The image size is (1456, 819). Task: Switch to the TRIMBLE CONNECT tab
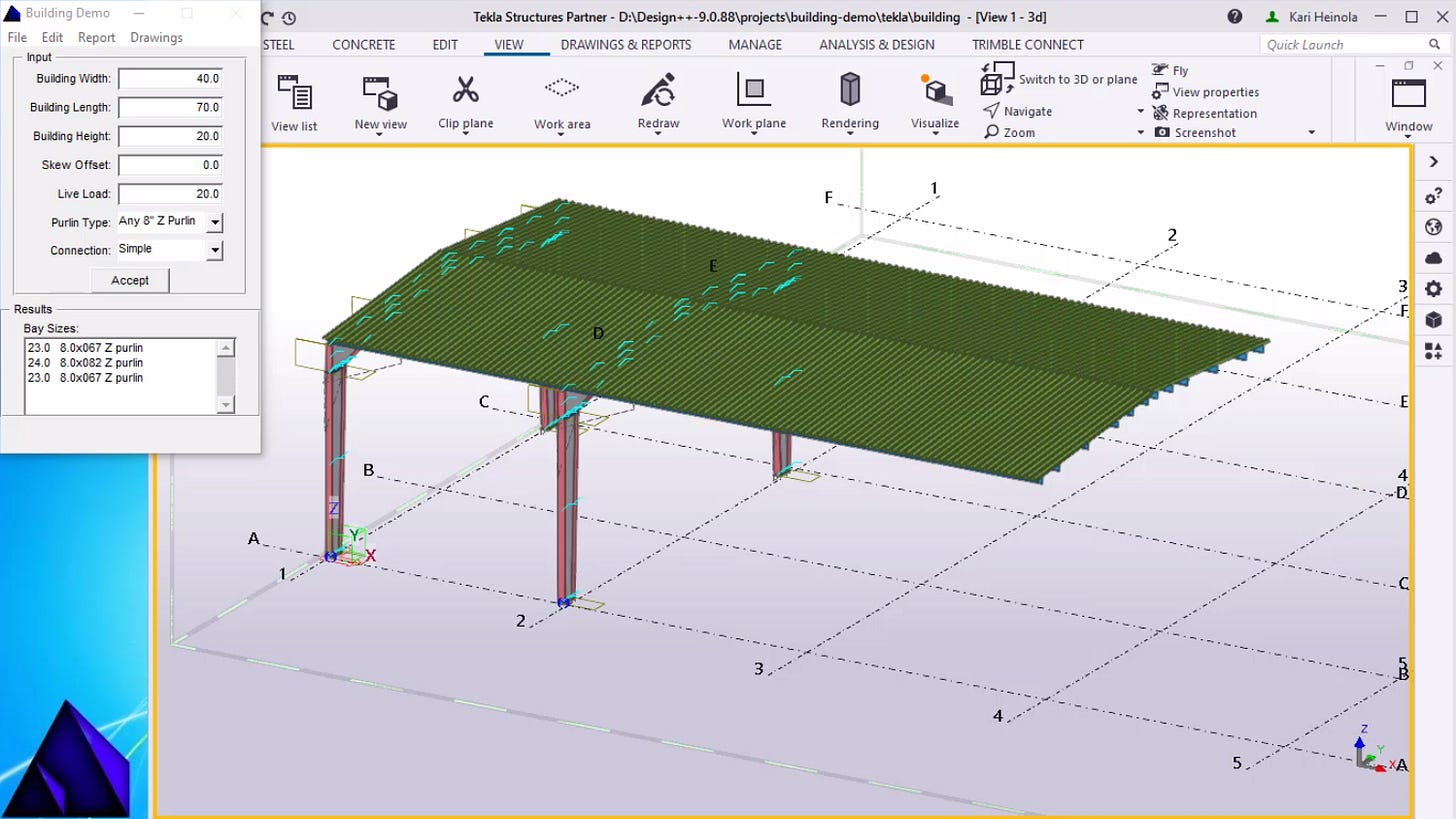click(1028, 44)
